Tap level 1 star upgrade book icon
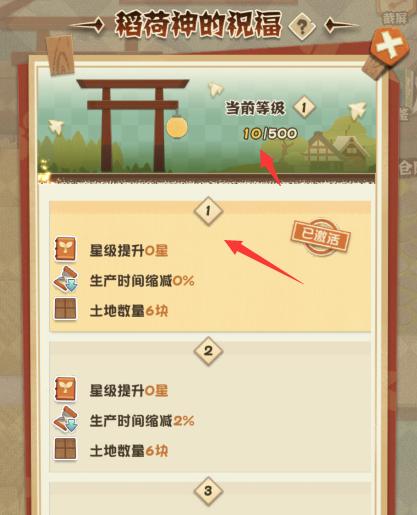The width and height of the screenshot is (417, 515). tap(65, 249)
